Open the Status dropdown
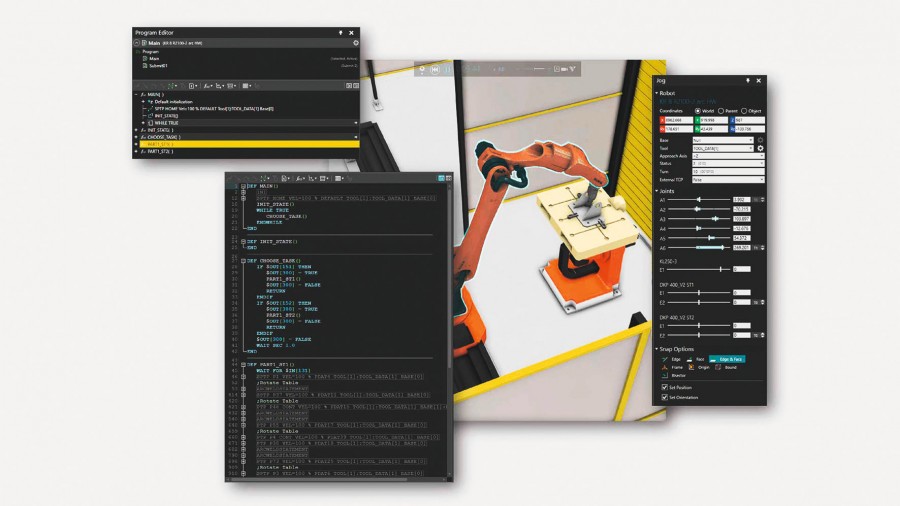The image size is (900, 506). tap(728, 164)
